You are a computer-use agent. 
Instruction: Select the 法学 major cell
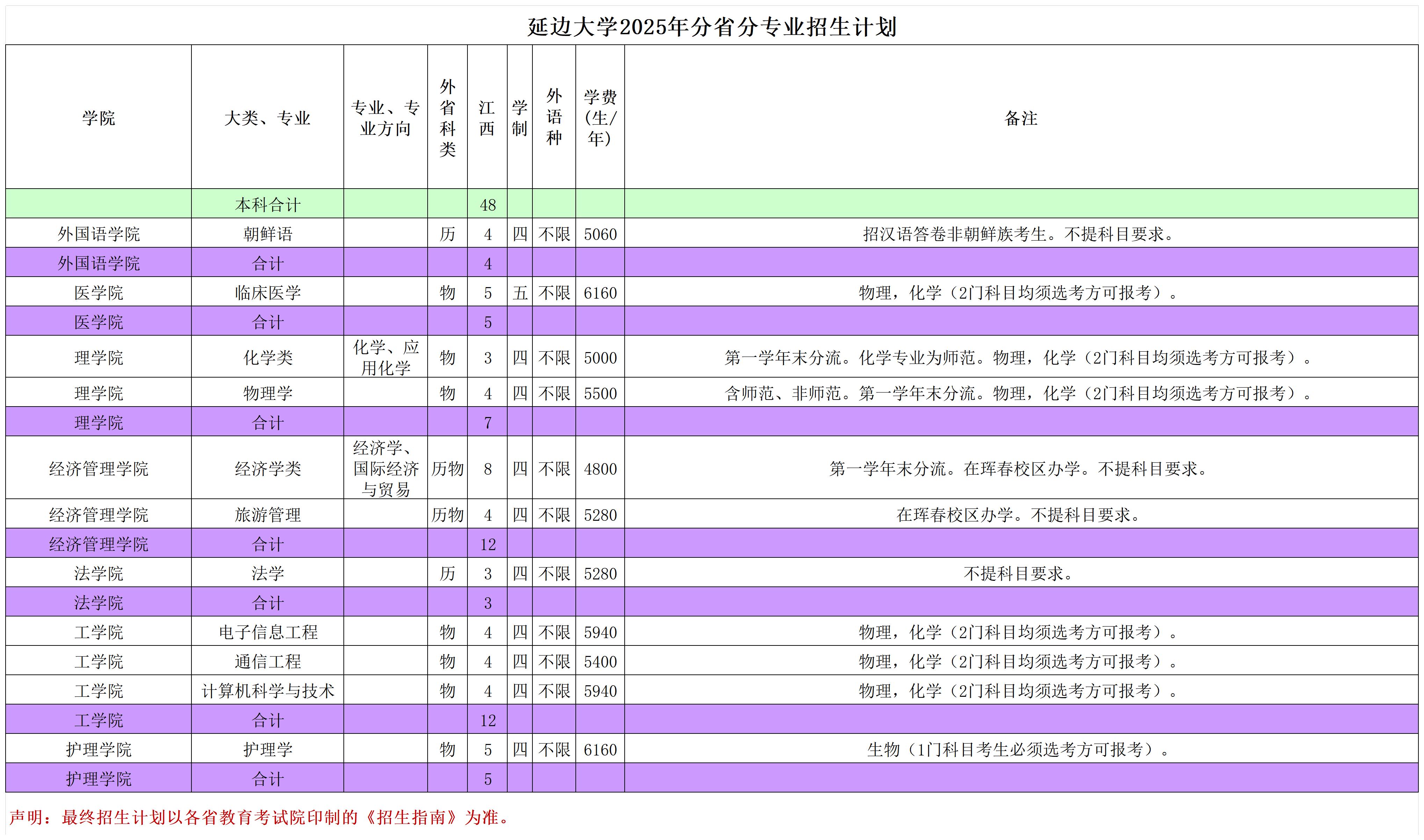click(267, 573)
